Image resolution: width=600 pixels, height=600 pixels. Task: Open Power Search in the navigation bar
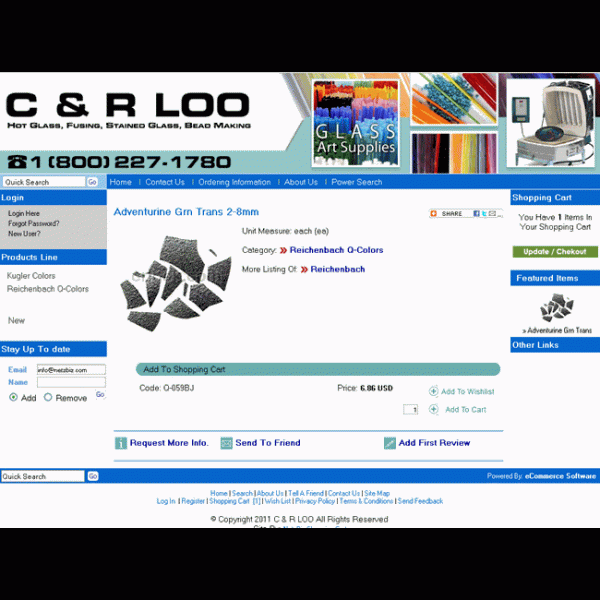coord(357,182)
